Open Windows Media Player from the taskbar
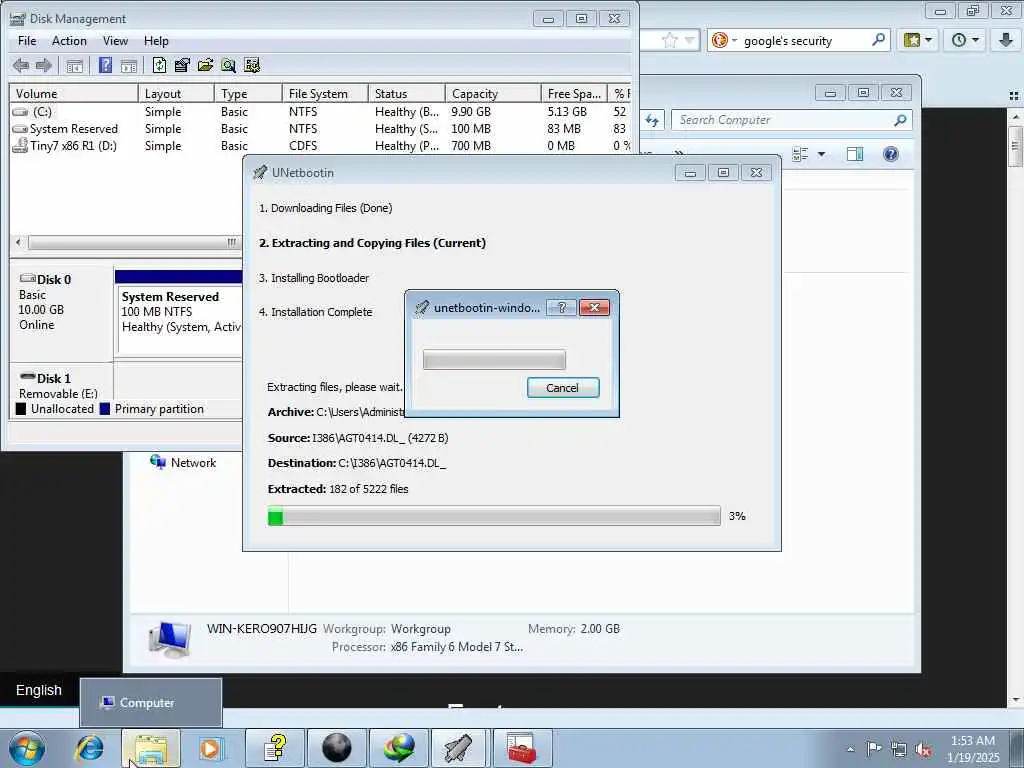Screen dimensions: 1024x768 click(211, 748)
